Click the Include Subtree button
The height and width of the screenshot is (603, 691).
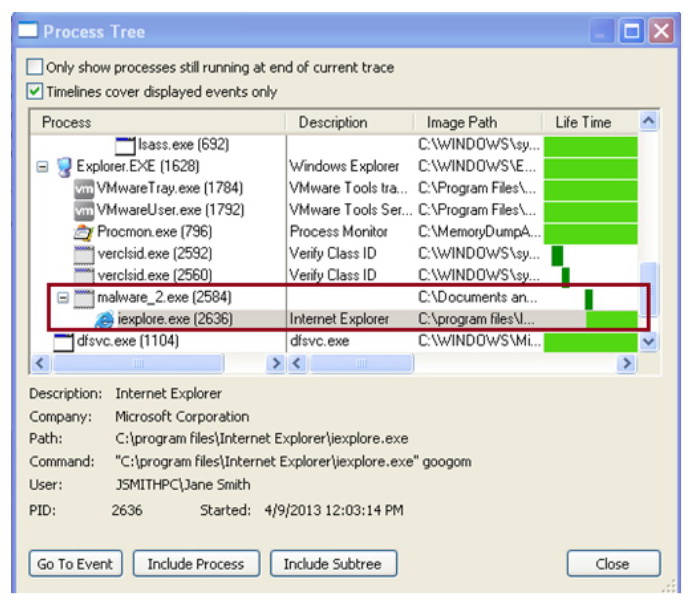click(333, 564)
